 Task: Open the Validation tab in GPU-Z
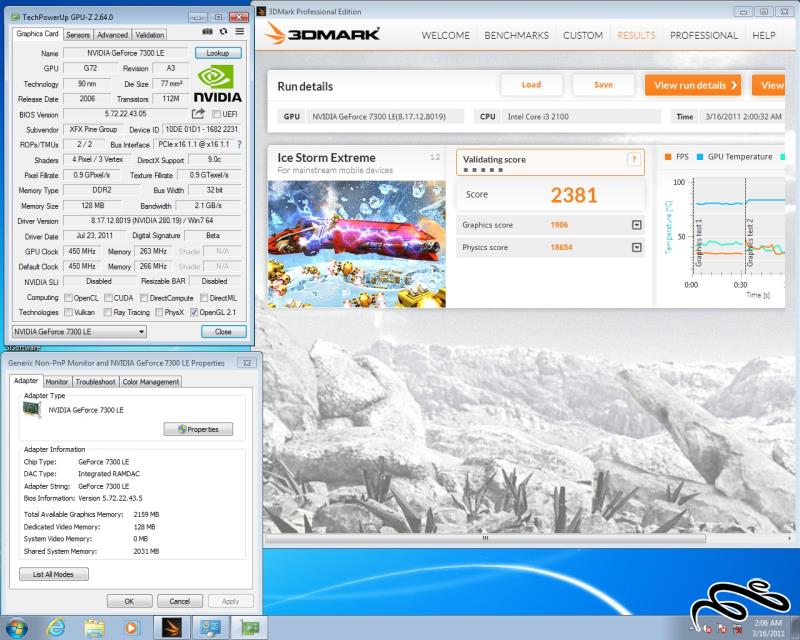(x=149, y=35)
